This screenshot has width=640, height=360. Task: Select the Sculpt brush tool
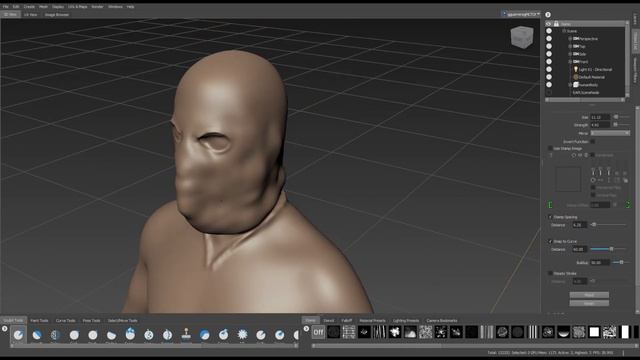[x=18, y=335]
